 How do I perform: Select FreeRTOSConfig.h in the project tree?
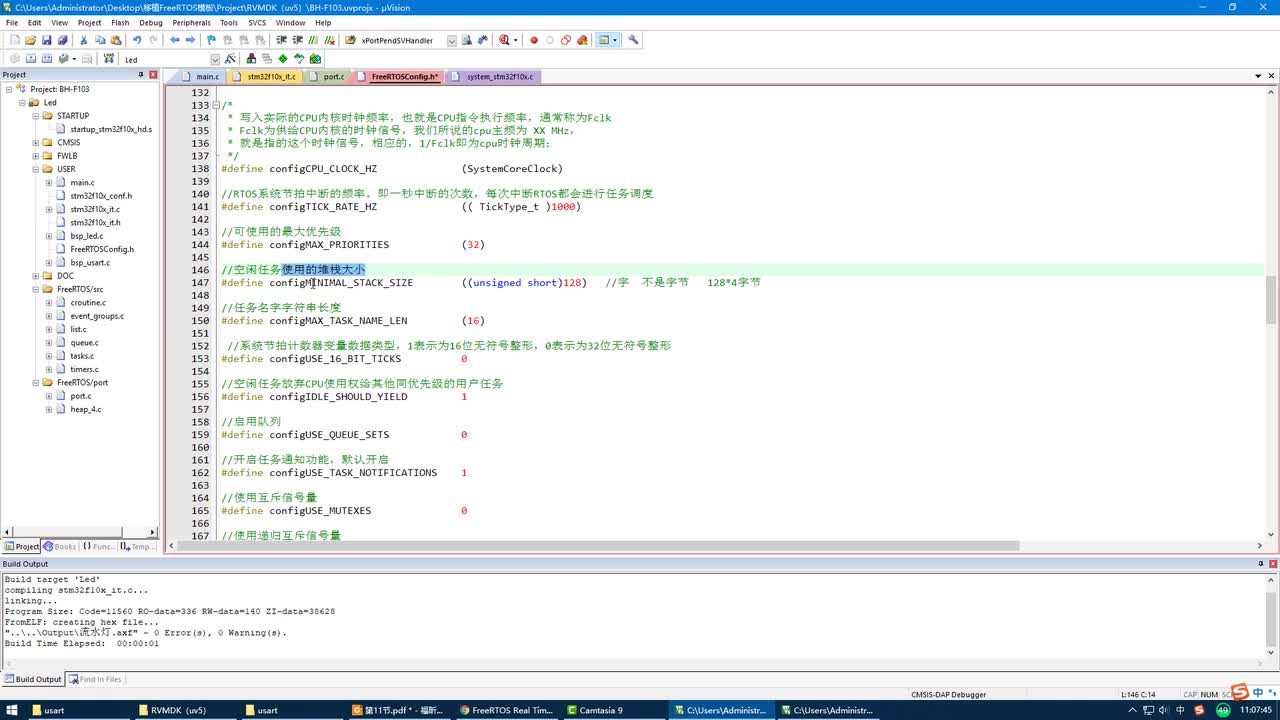pyautogui.click(x=102, y=249)
